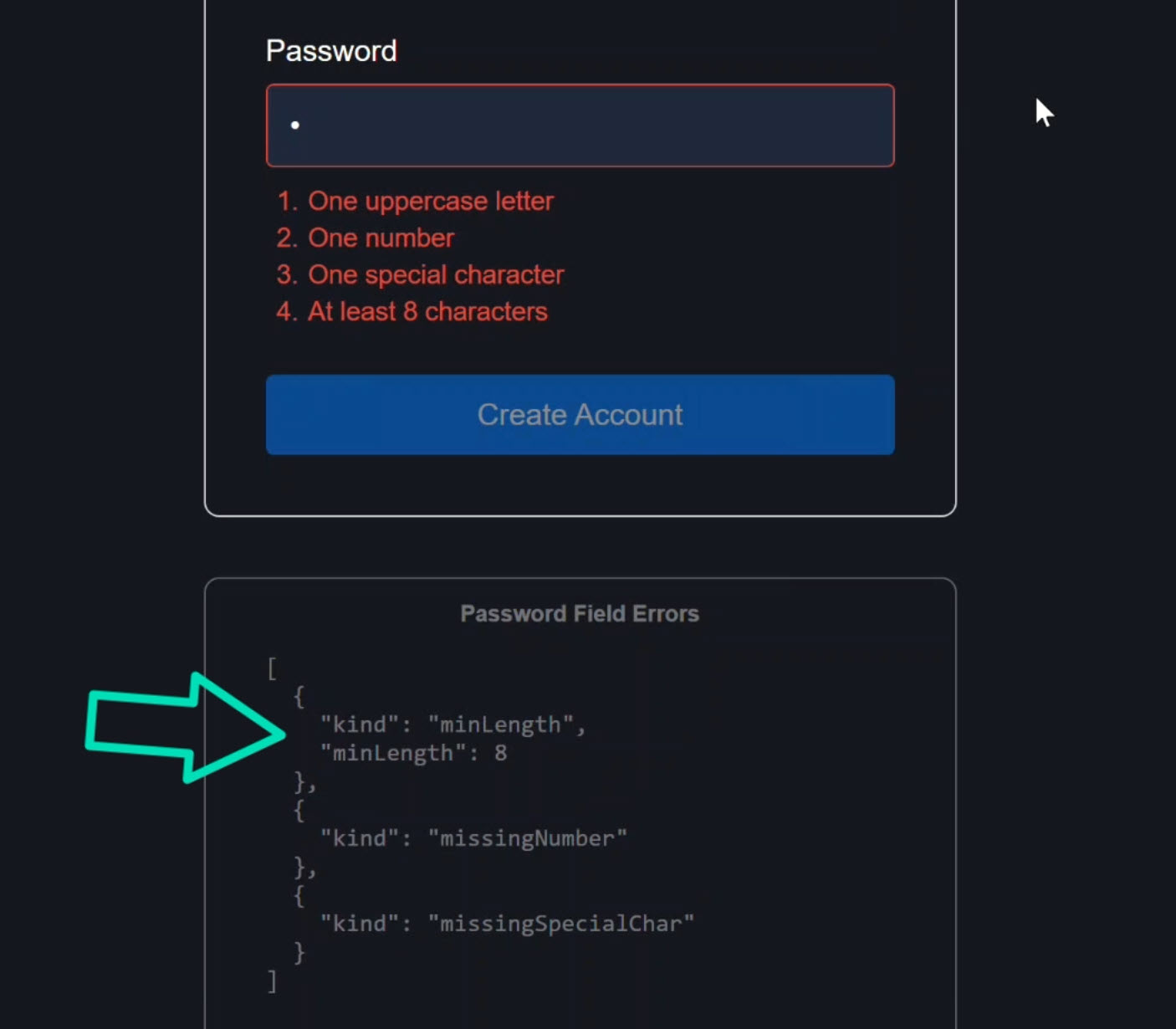
Task: Select the Password label text
Action: [330, 50]
